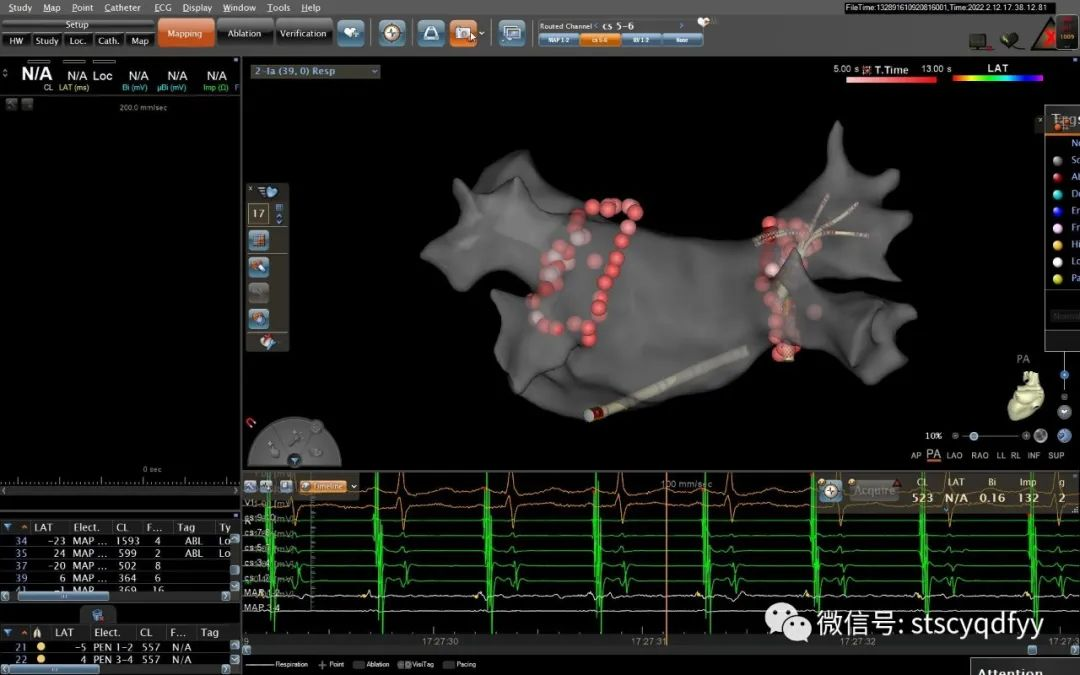Select the LL view
Viewport: 1080px width, 675px height.
coord(1001,455)
